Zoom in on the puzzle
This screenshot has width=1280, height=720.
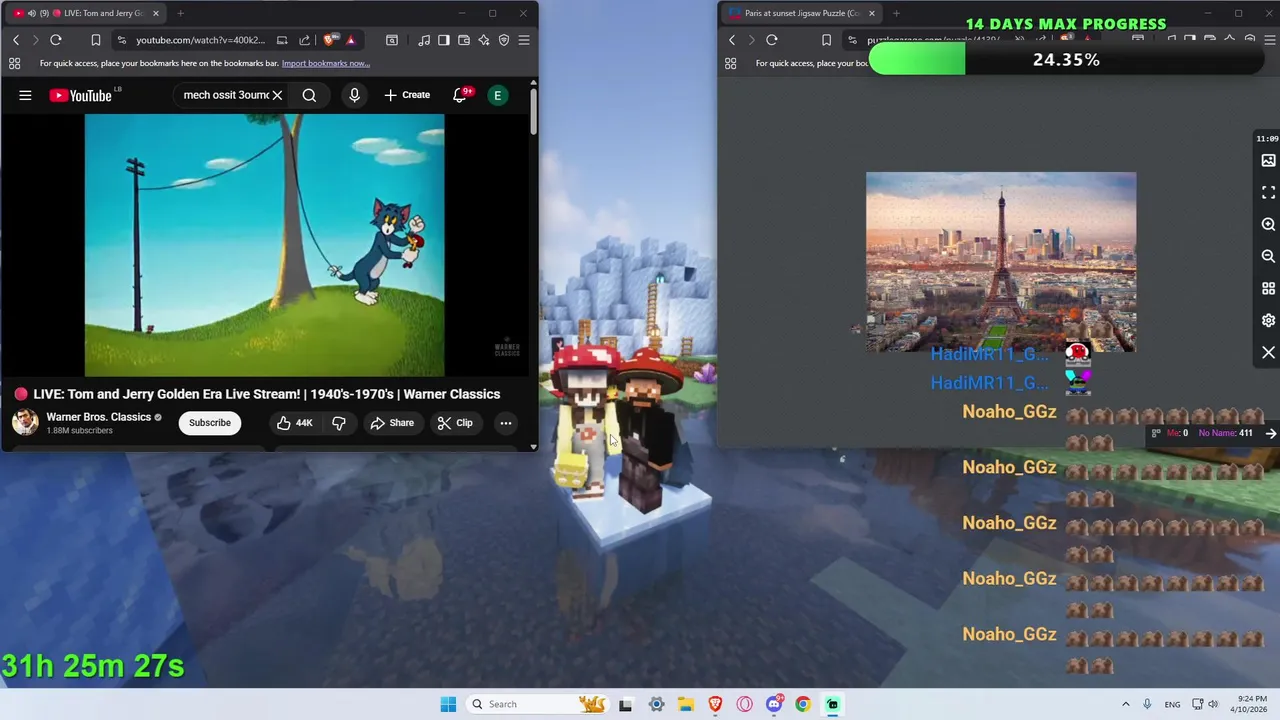point(1268,224)
